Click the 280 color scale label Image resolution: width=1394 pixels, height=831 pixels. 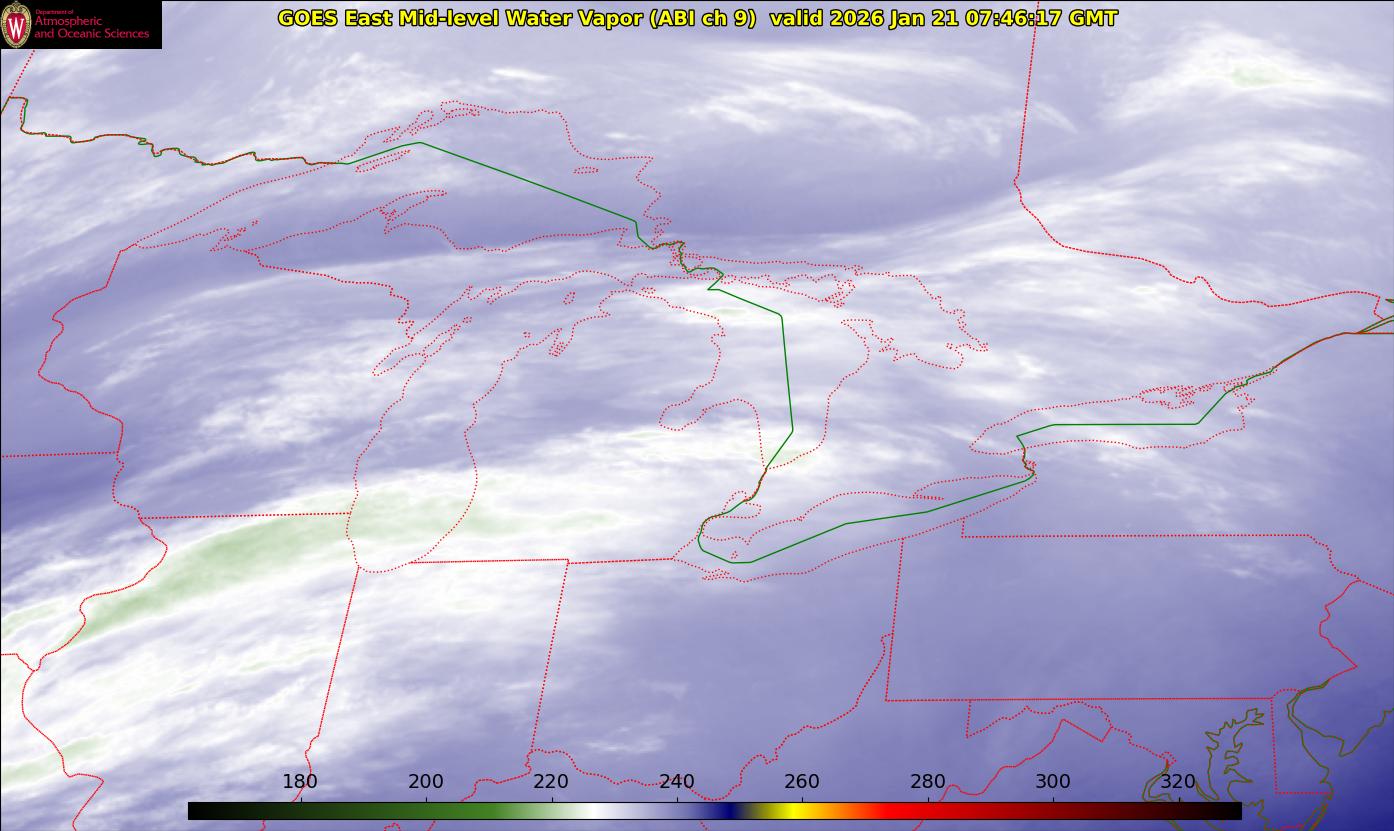(x=928, y=781)
